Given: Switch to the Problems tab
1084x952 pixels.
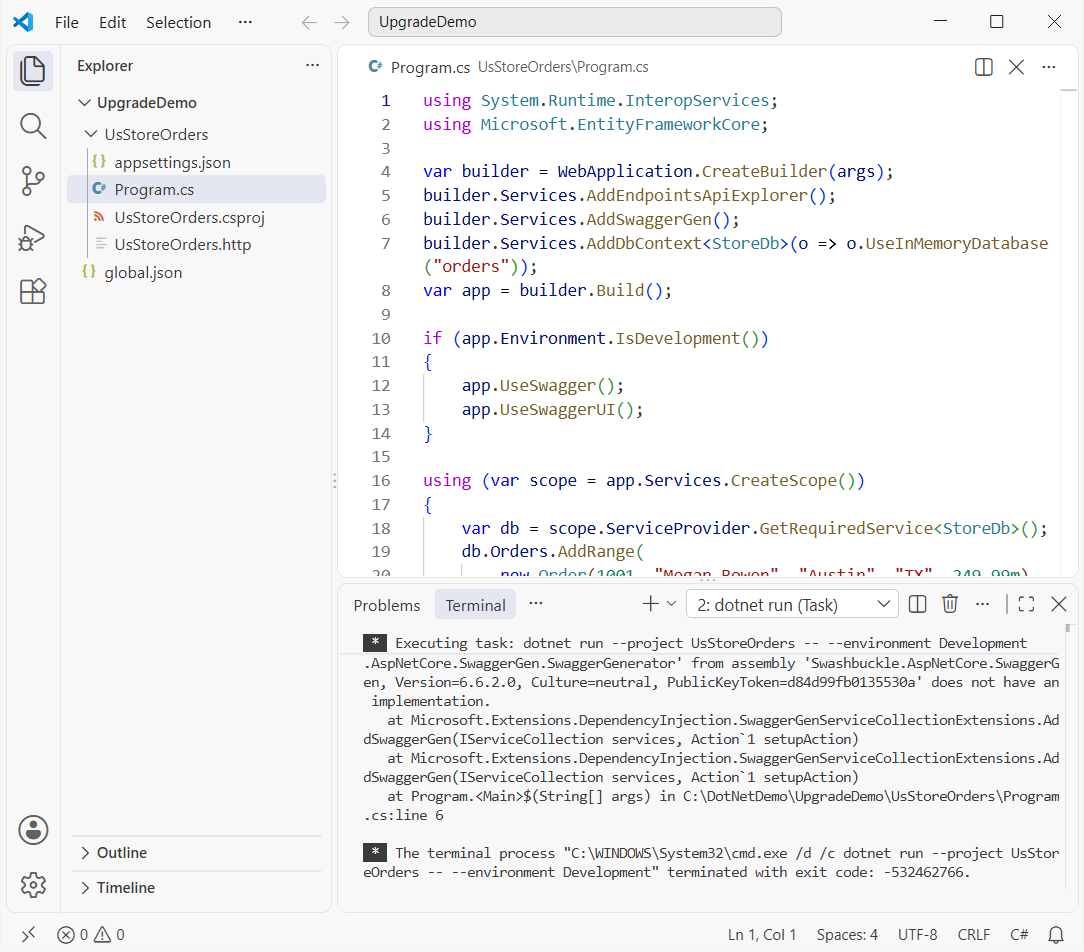Looking at the screenshot, I should 386,606.
